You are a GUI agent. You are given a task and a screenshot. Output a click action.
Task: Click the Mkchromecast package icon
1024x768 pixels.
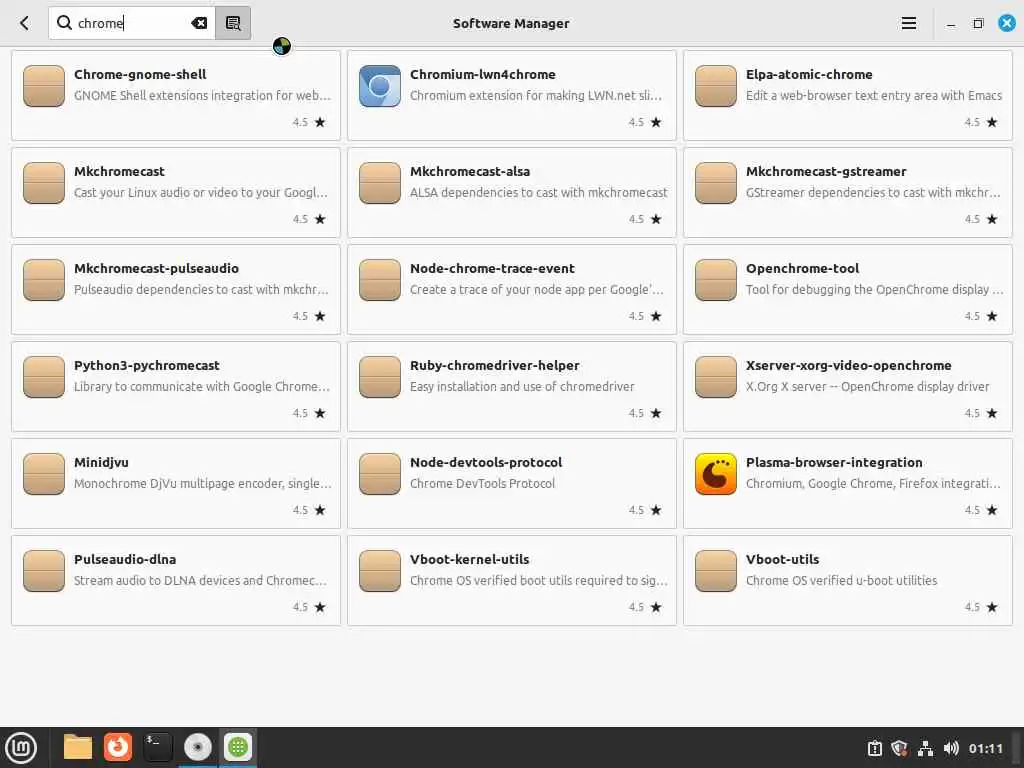44,183
